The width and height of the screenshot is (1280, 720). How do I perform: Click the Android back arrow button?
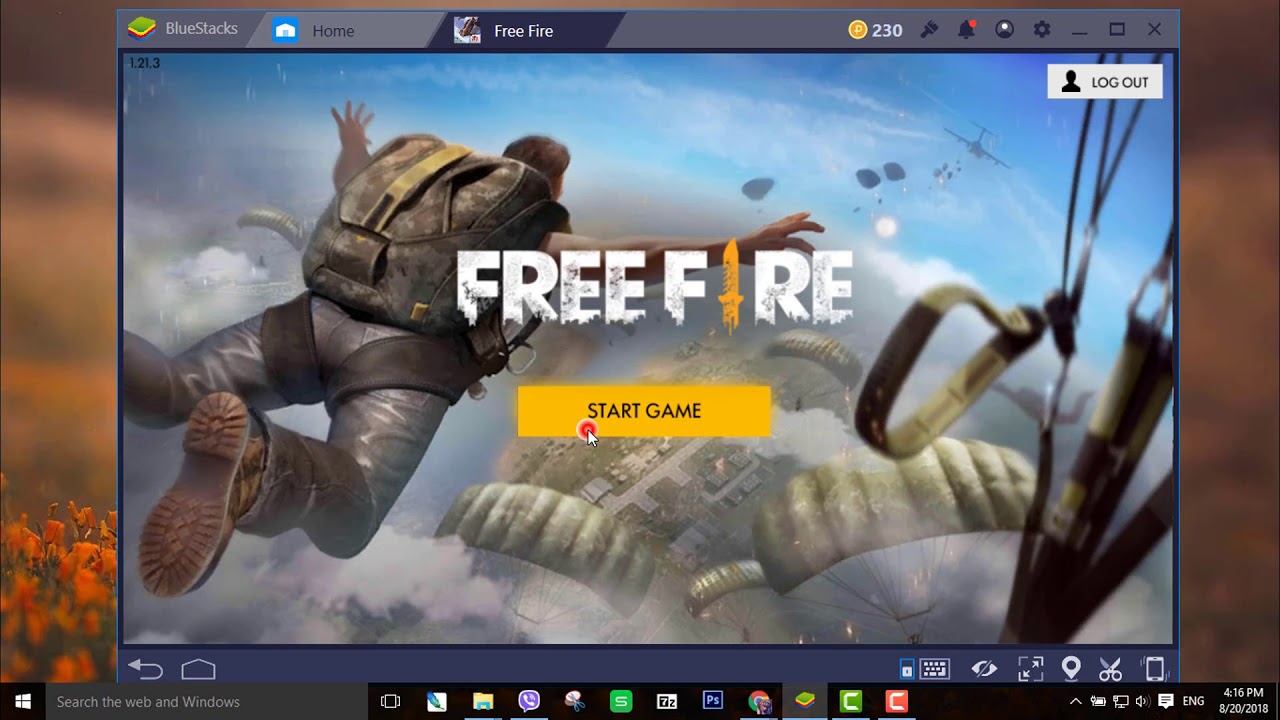[146, 669]
